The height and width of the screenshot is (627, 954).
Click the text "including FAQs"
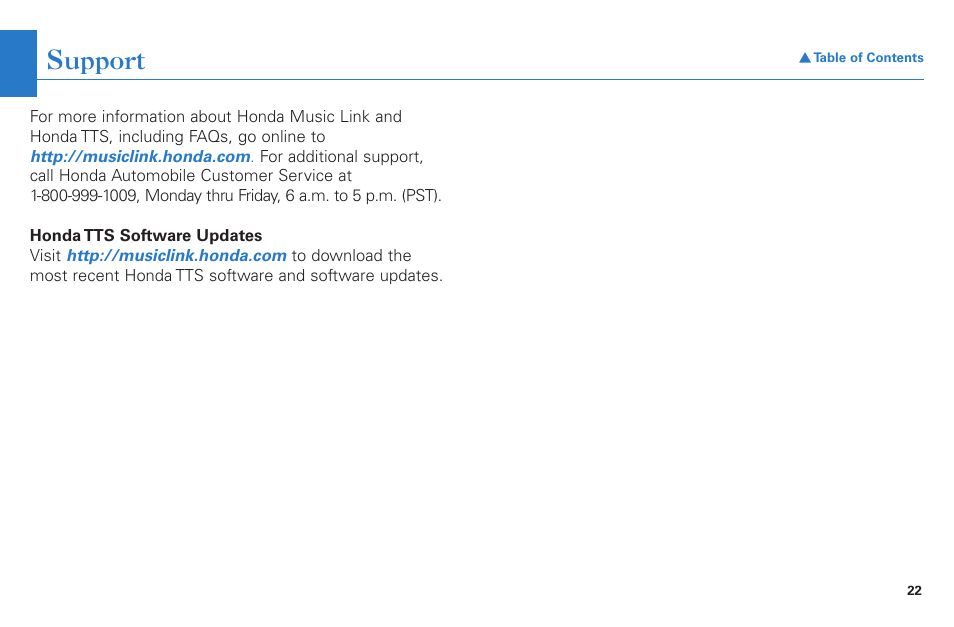coord(175,137)
